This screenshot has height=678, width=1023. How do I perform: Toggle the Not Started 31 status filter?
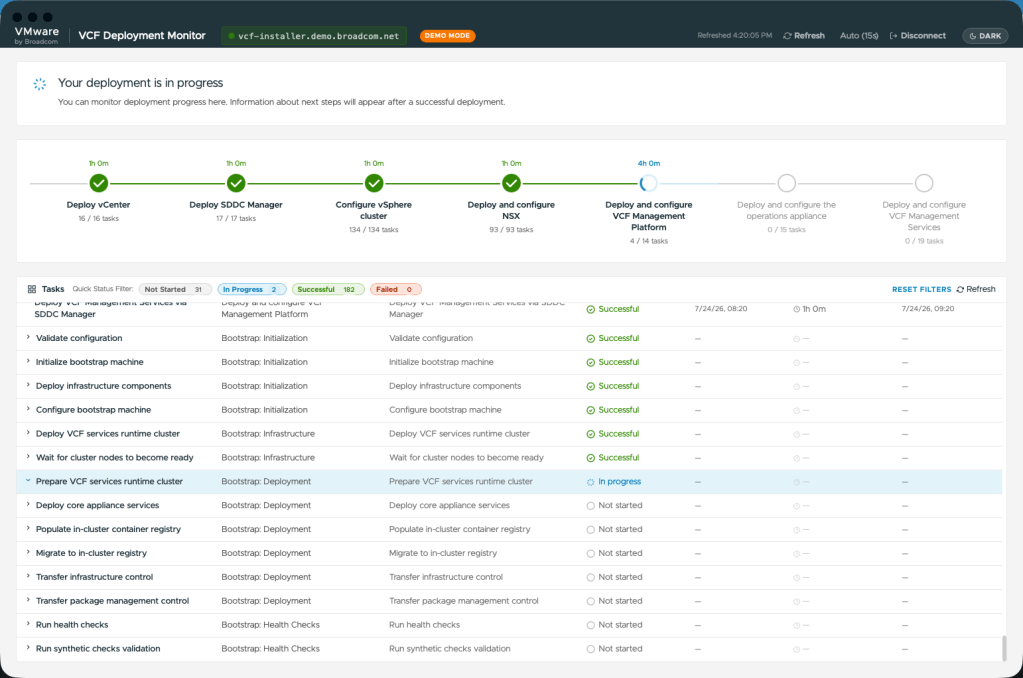pyautogui.click(x=175, y=289)
